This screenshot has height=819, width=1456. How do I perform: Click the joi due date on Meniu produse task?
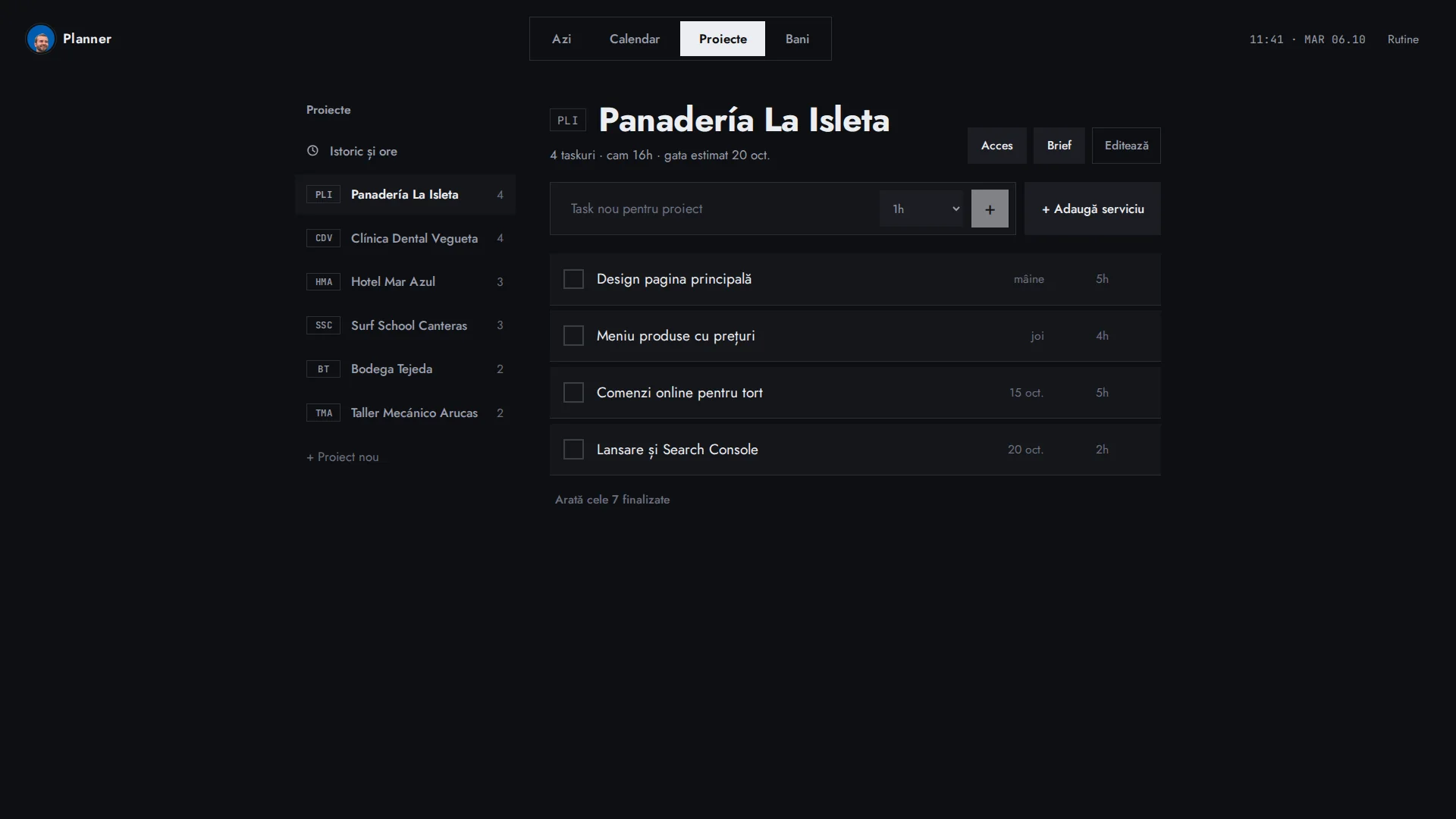(x=1037, y=336)
